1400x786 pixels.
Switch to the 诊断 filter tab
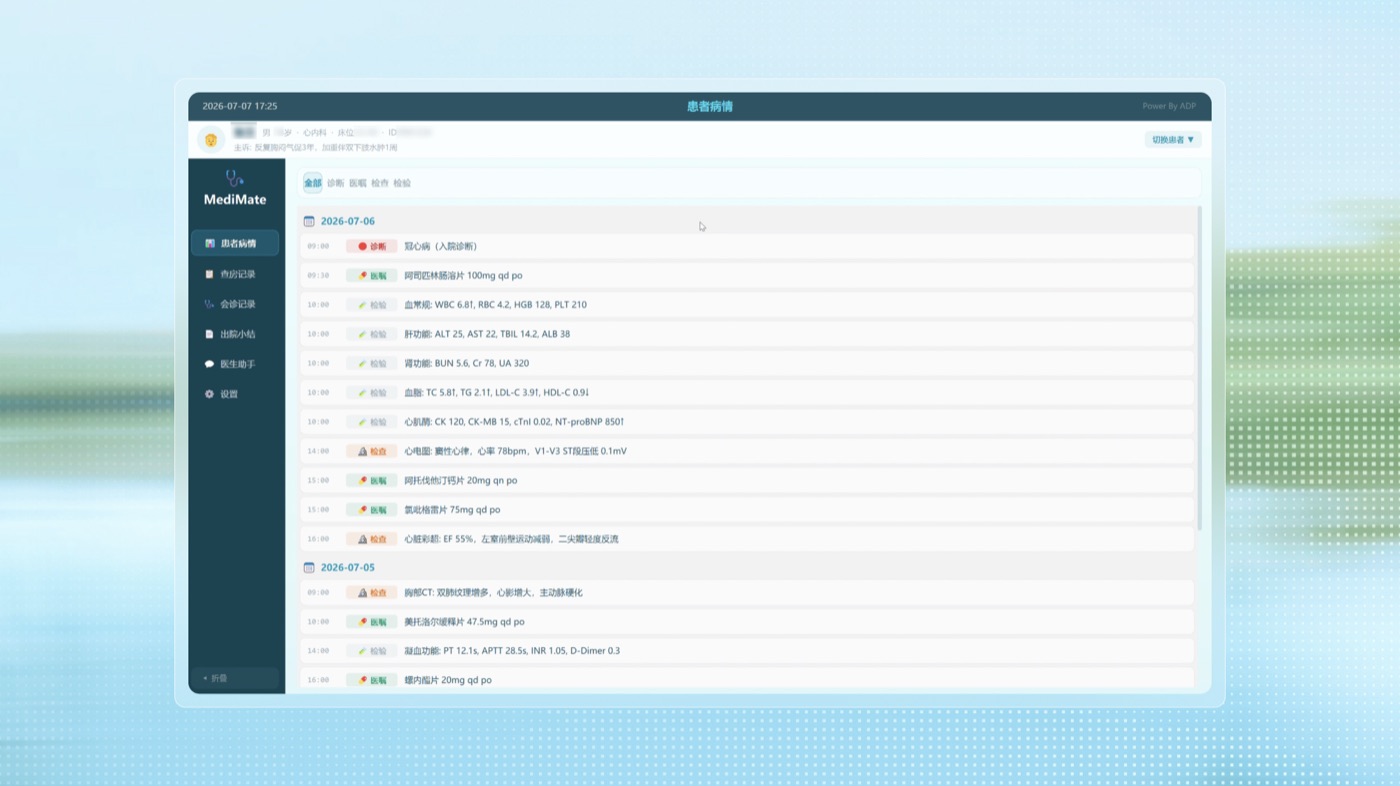335,183
